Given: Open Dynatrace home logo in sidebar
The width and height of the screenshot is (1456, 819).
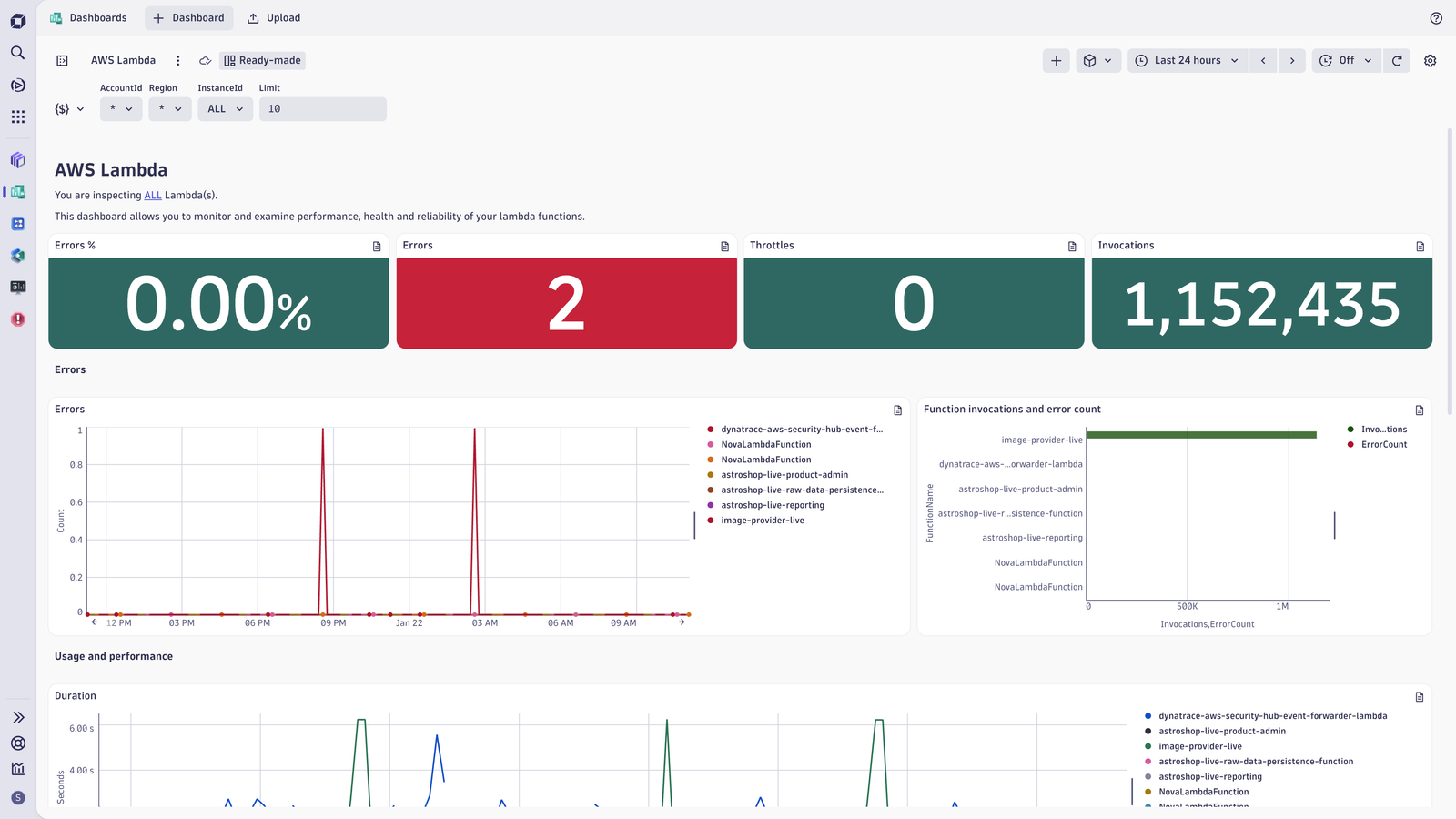Looking at the screenshot, I should pos(17,20).
